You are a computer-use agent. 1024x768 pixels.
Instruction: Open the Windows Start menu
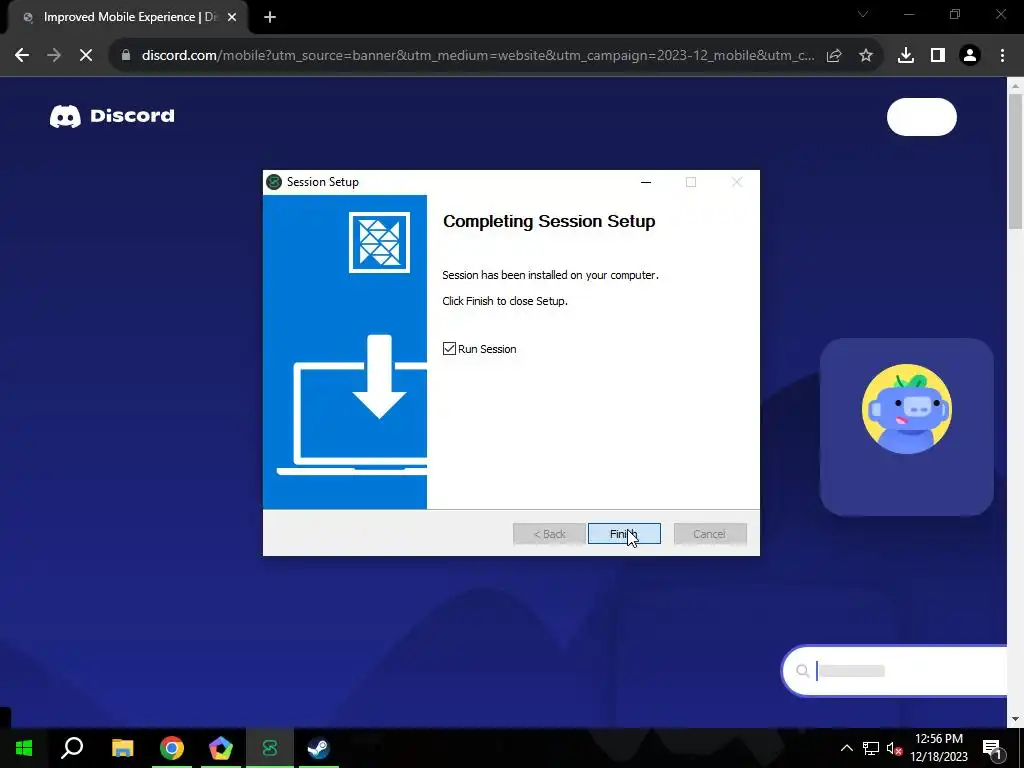pyautogui.click(x=24, y=748)
